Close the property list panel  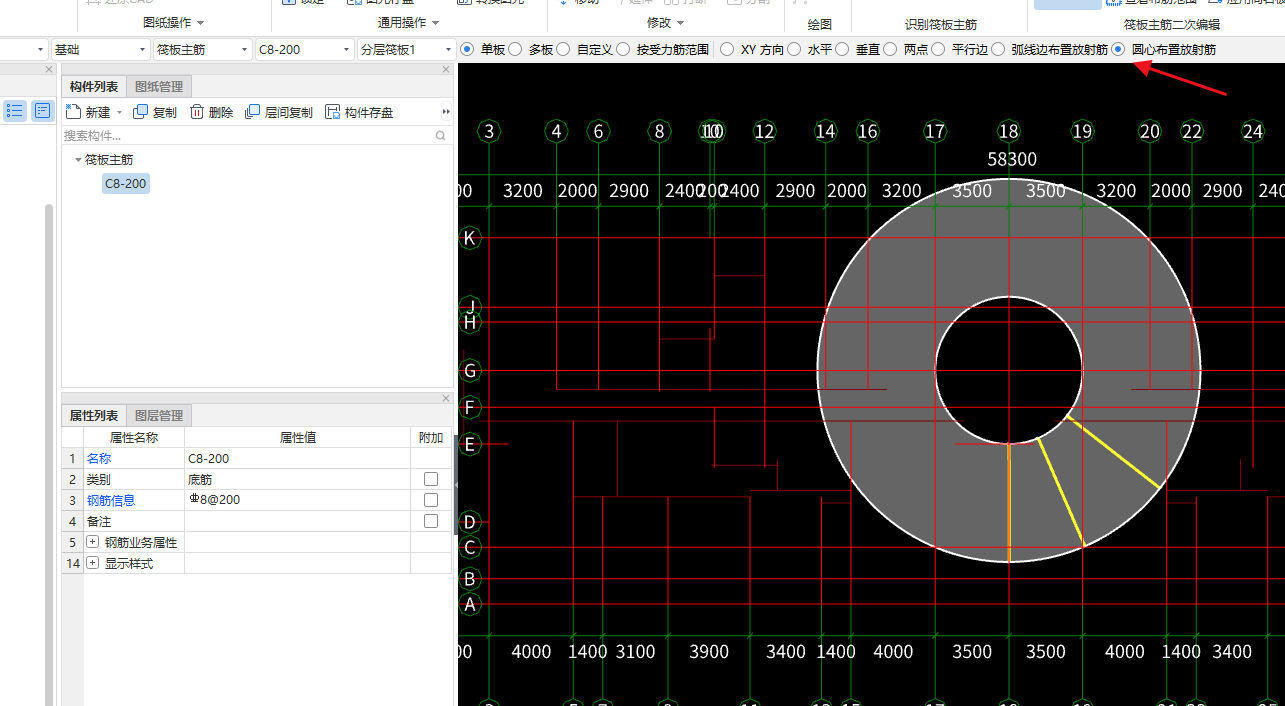(446, 398)
